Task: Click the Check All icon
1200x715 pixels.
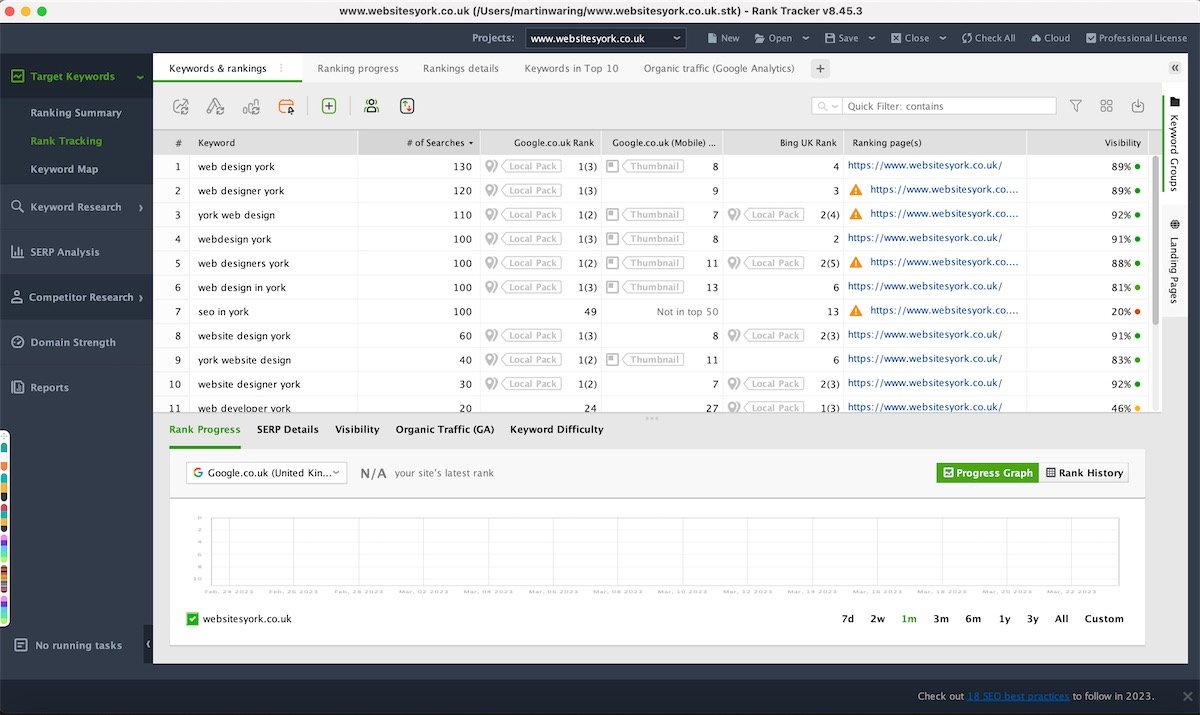Action: coord(967,38)
